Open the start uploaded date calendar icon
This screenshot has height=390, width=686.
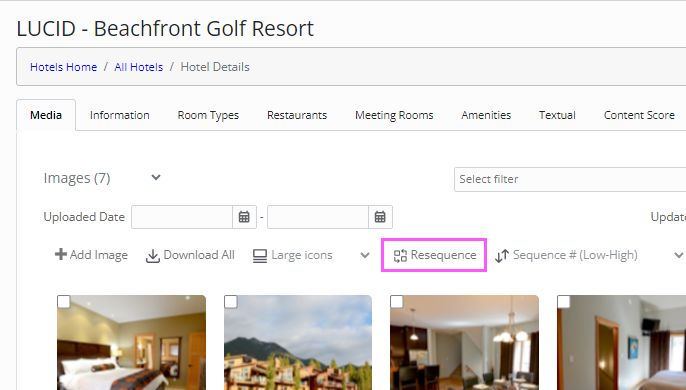(x=244, y=217)
